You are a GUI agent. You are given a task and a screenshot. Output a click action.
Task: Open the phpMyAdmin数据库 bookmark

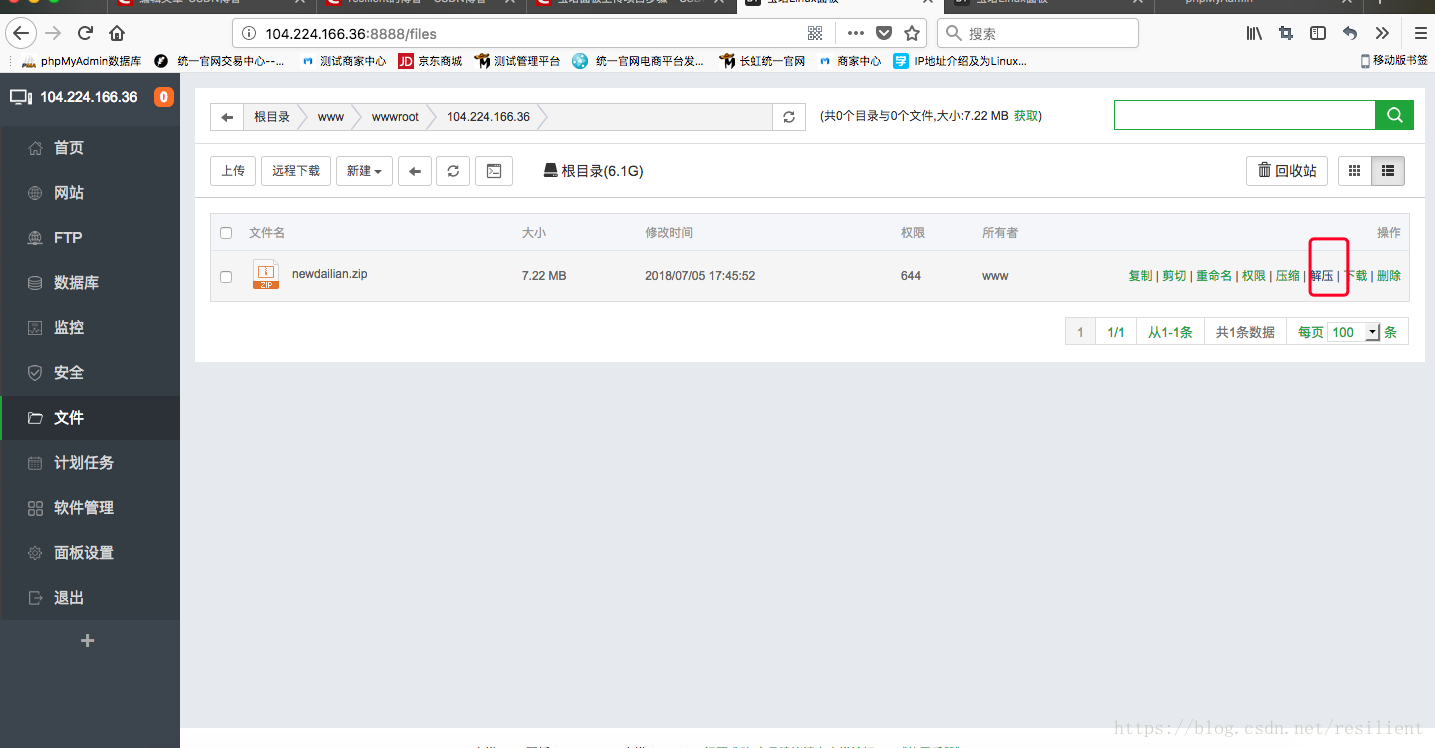(82, 61)
